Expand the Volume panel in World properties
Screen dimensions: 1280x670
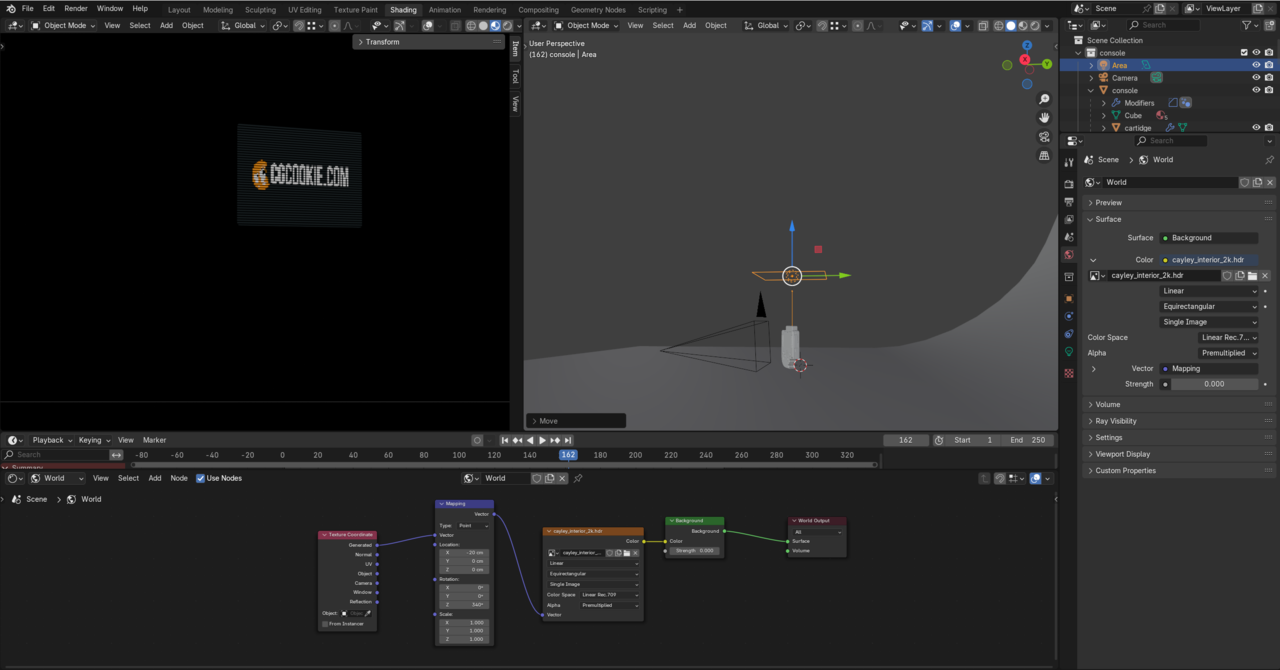pos(1108,404)
